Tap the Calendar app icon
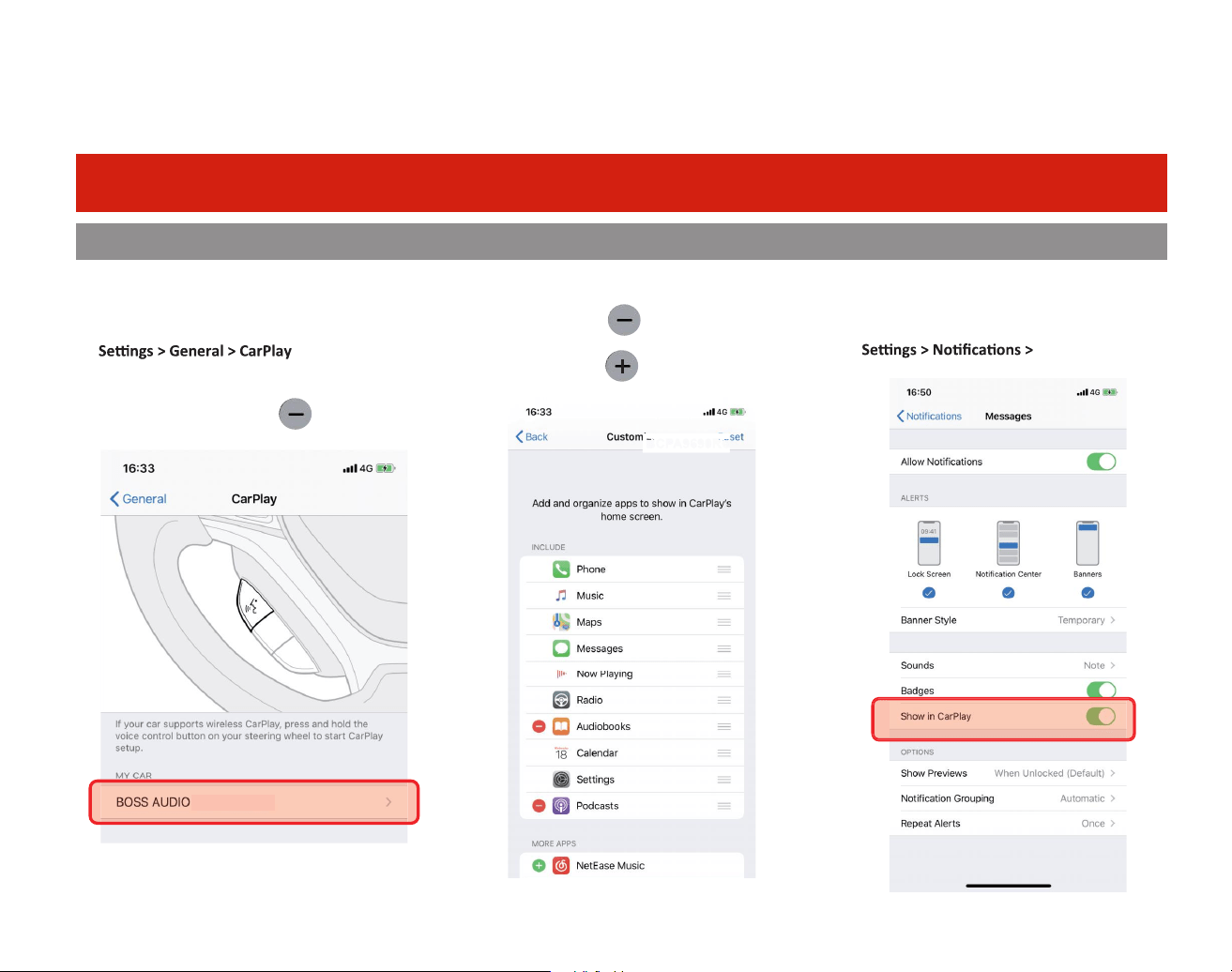1232x972 pixels. coord(561,752)
